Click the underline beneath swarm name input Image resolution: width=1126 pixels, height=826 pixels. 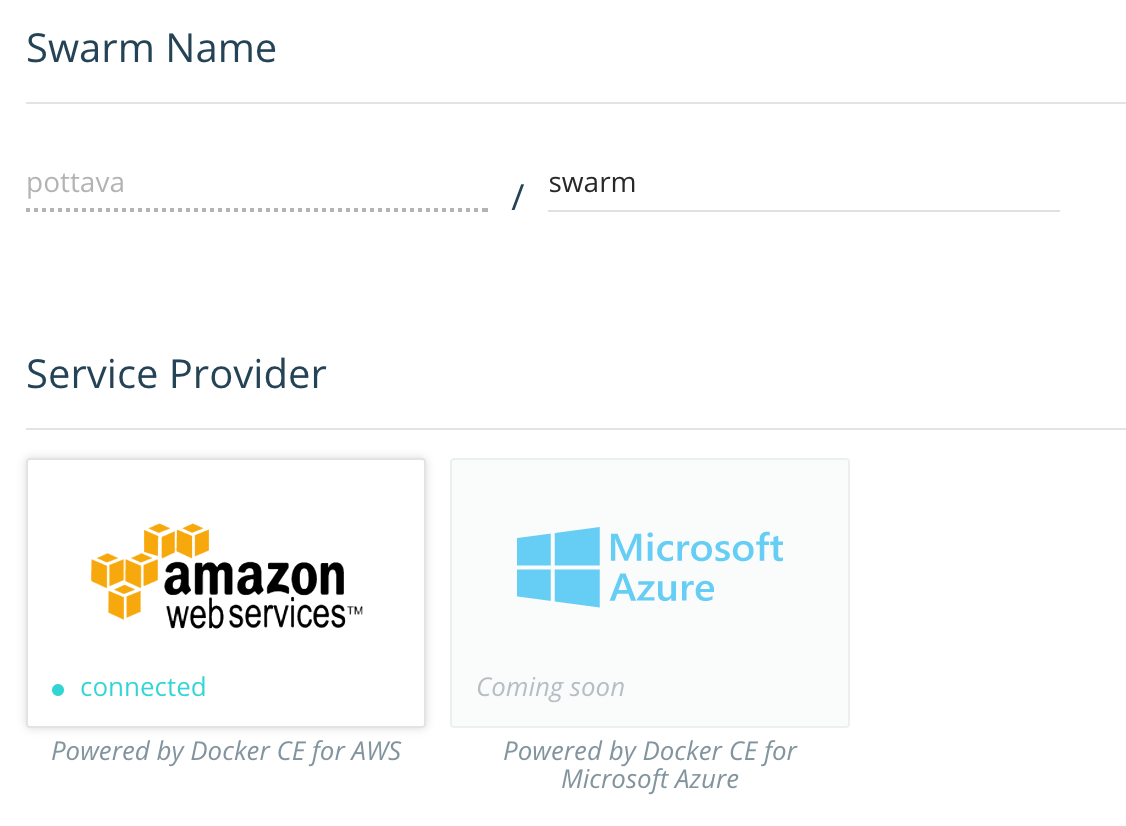(804, 211)
